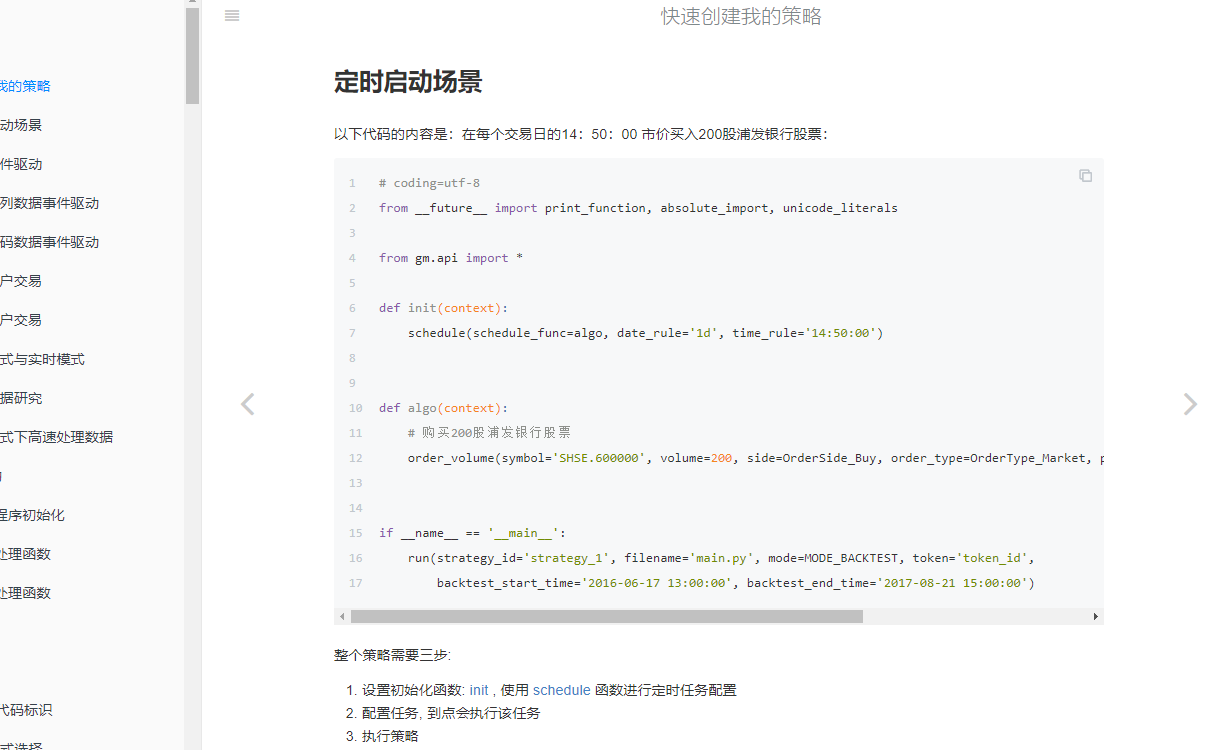The height and width of the screenshot is (750, 1230).
Task: Open the '序初始化' sidebar entry
Action: point(33,515)
